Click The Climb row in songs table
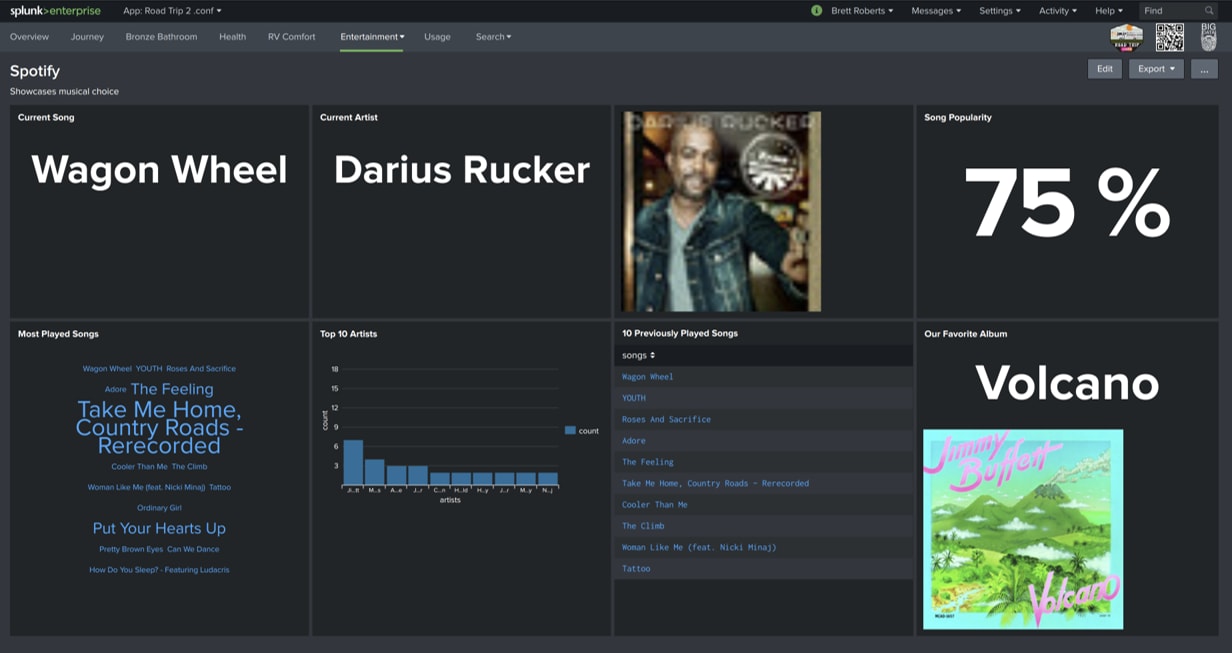Screen dimensions: 1232x653 point(763,526)
